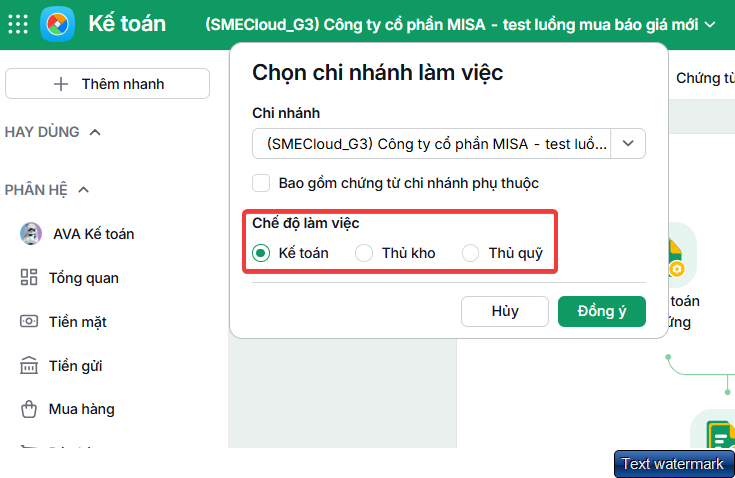Select the Thủ kho working mode

[x=364, y=253]
